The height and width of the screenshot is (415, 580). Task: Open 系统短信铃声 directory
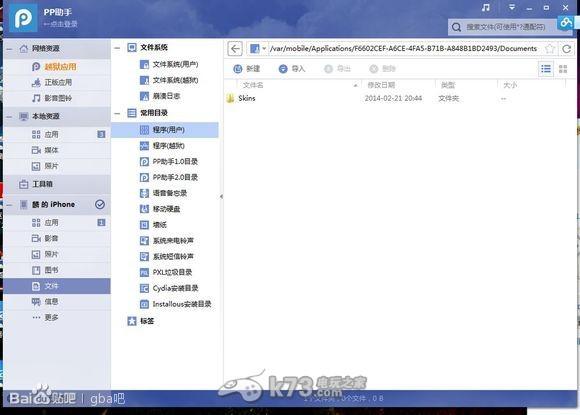[167, 256]
